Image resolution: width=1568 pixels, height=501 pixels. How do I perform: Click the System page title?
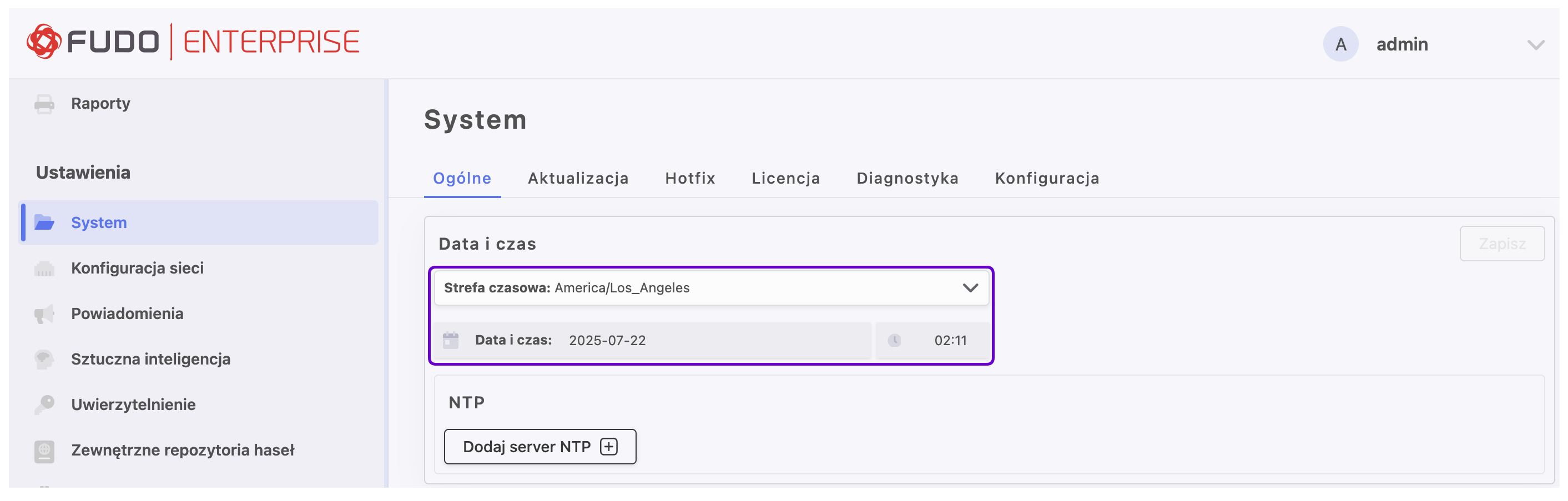pyautogui.click(x=475, y=119)
